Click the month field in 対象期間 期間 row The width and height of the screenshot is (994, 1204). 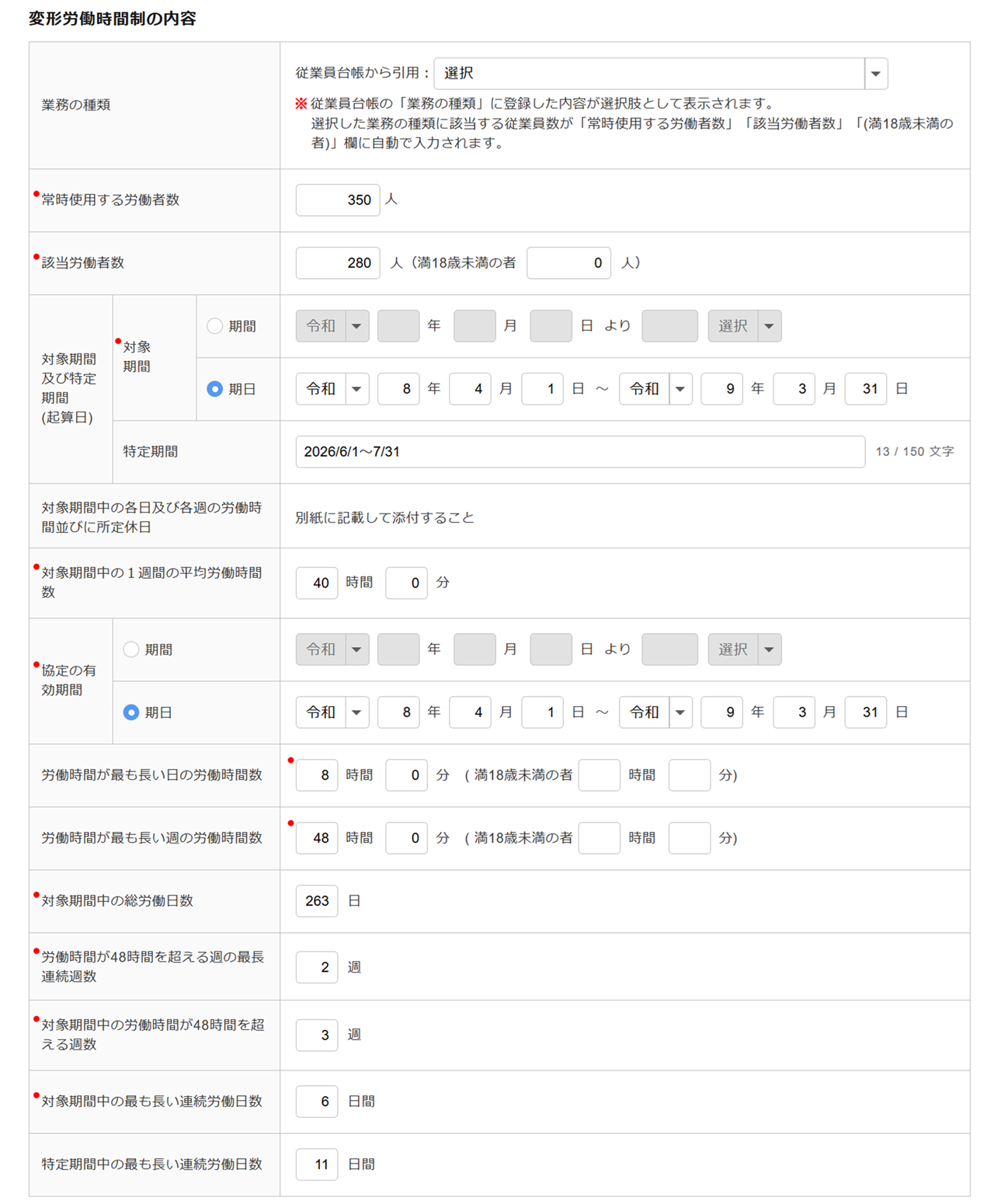click(x=474, y=326)
